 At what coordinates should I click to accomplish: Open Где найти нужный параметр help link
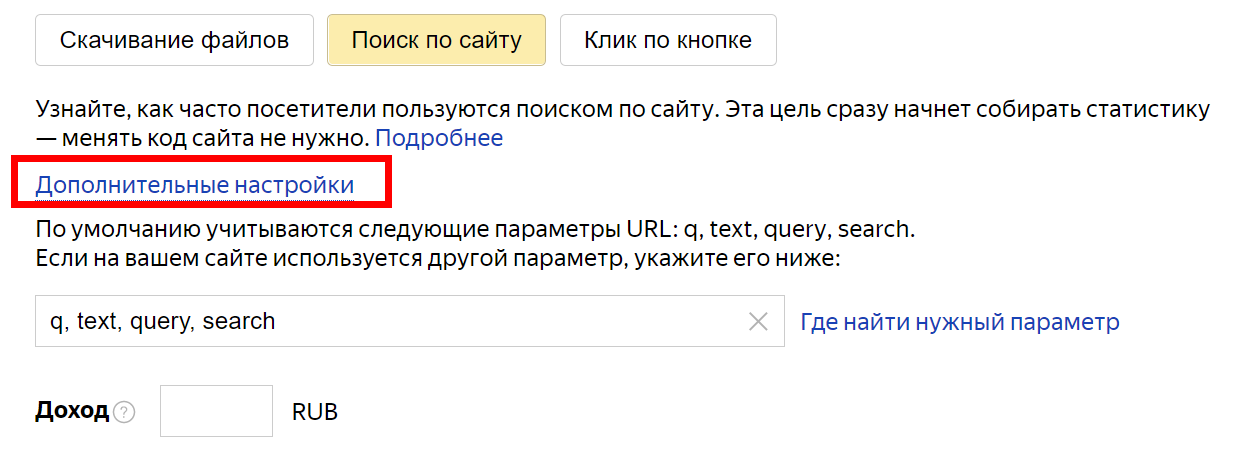pyautogui.click(x=959, y=322)
